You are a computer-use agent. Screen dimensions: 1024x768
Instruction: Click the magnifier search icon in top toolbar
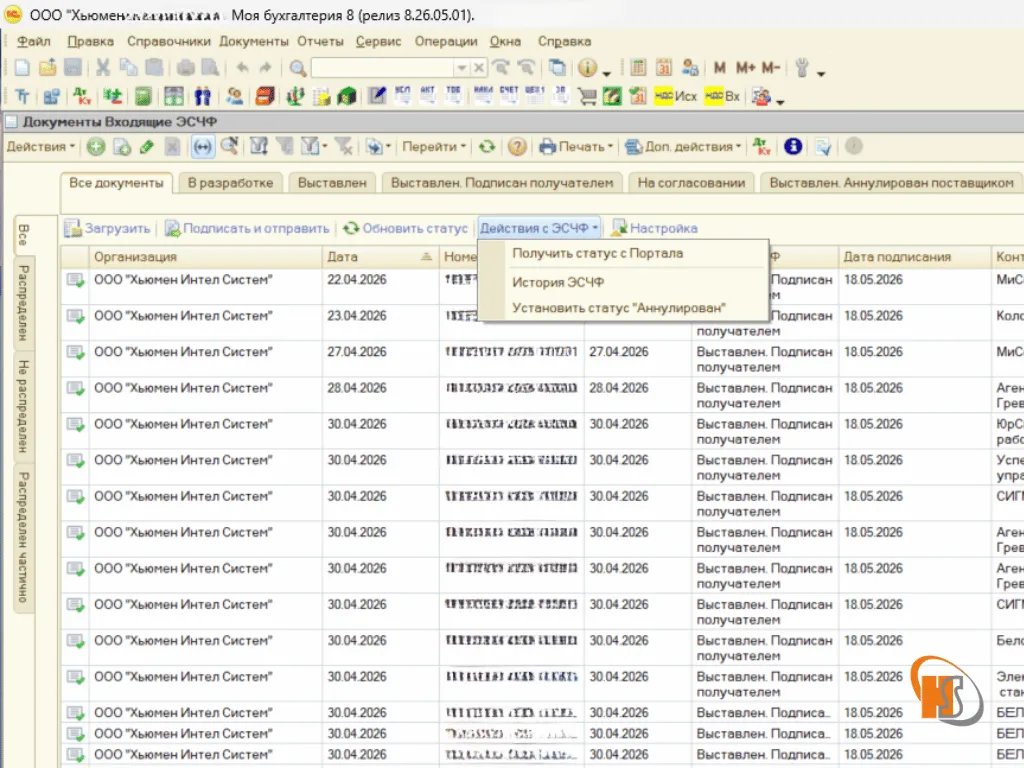[298, 67]
